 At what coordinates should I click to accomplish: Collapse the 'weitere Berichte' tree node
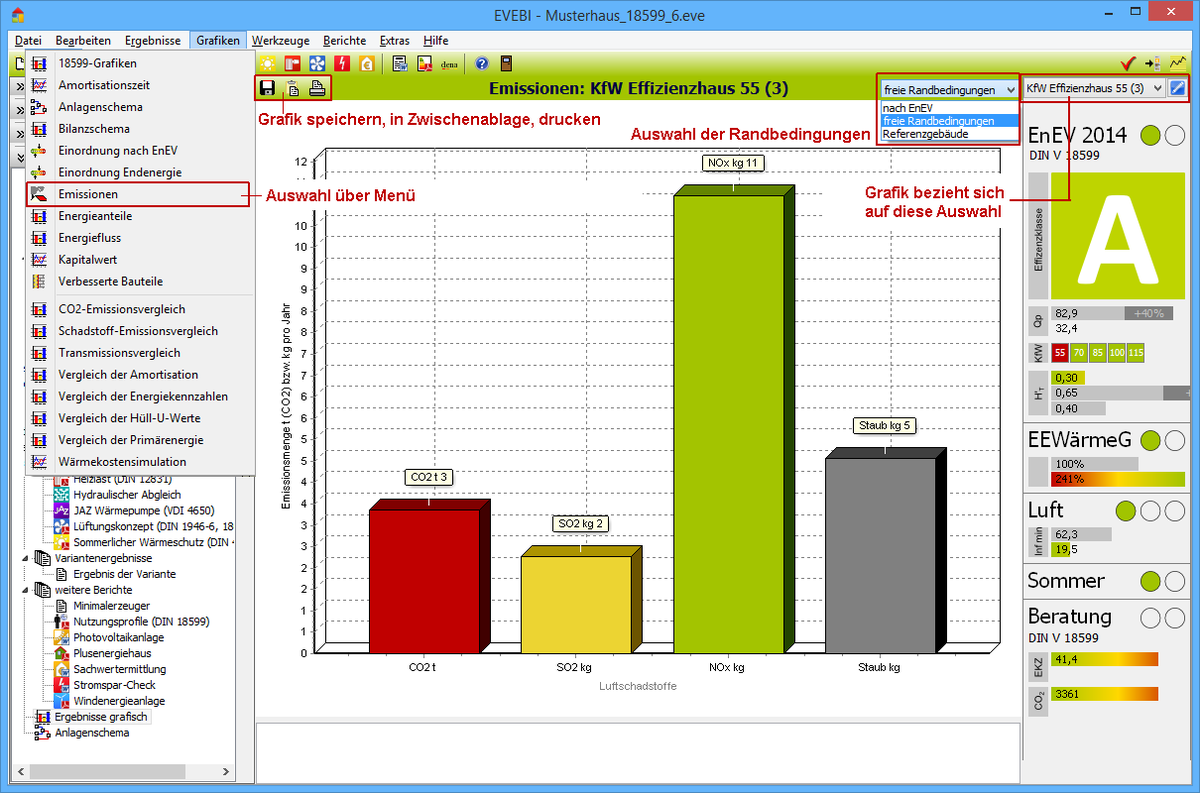coord(27,589)
